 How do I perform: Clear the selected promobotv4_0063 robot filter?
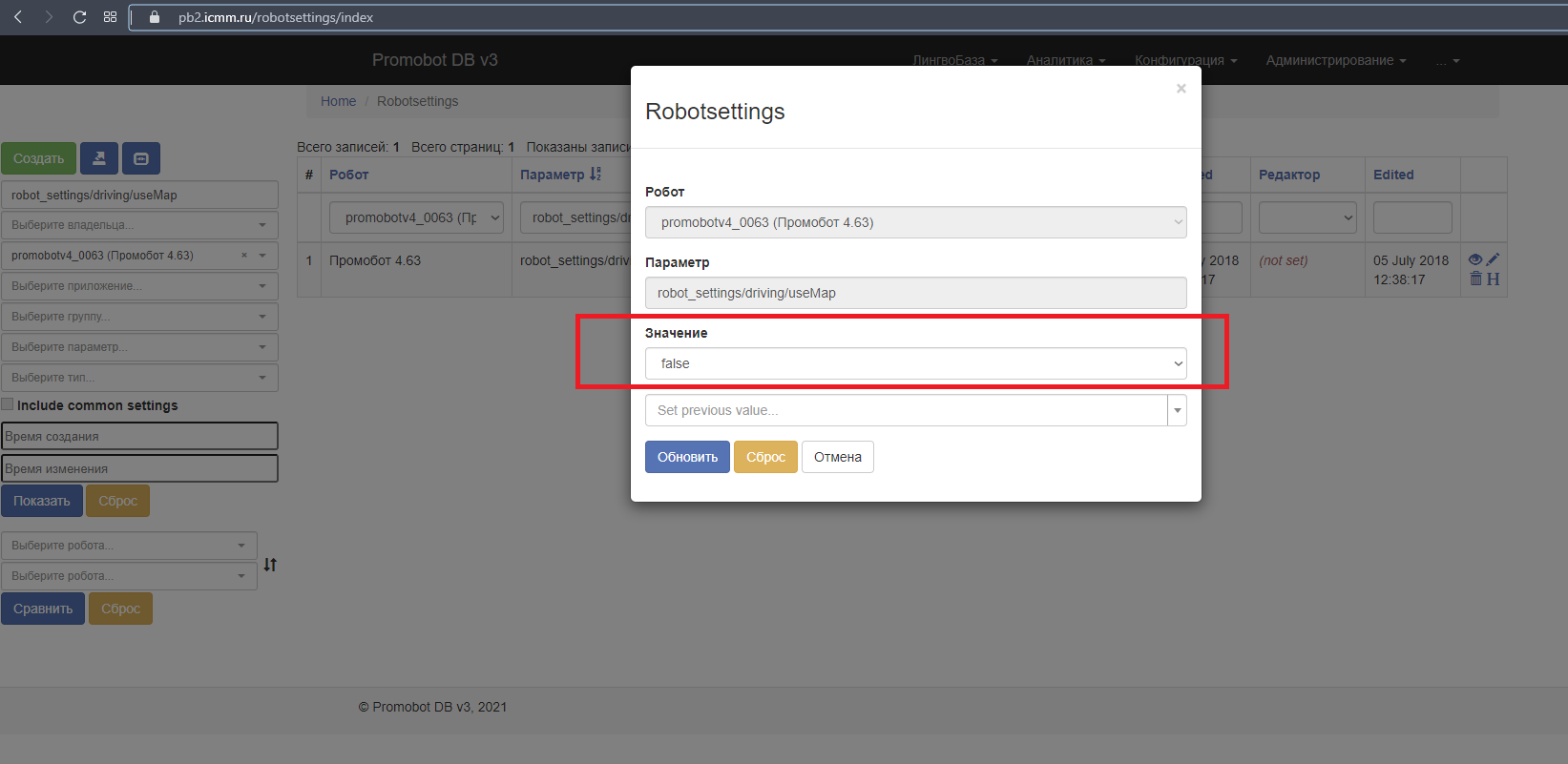[244, 256]
